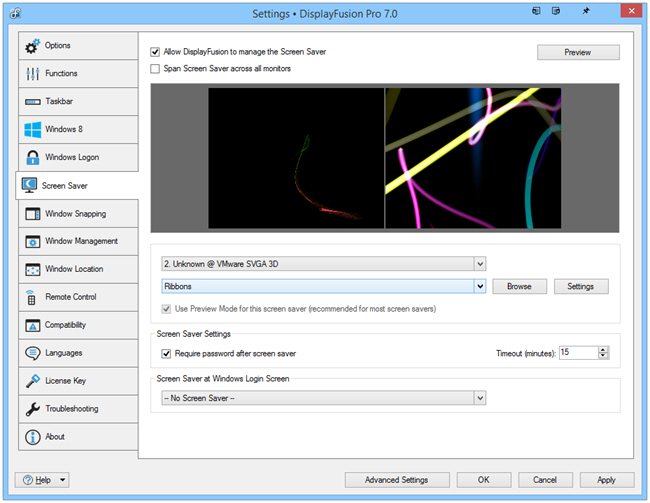Open the Help button dropdown arrow
The width and height of the screenshot is (650, 503).
tap(63, 480)
